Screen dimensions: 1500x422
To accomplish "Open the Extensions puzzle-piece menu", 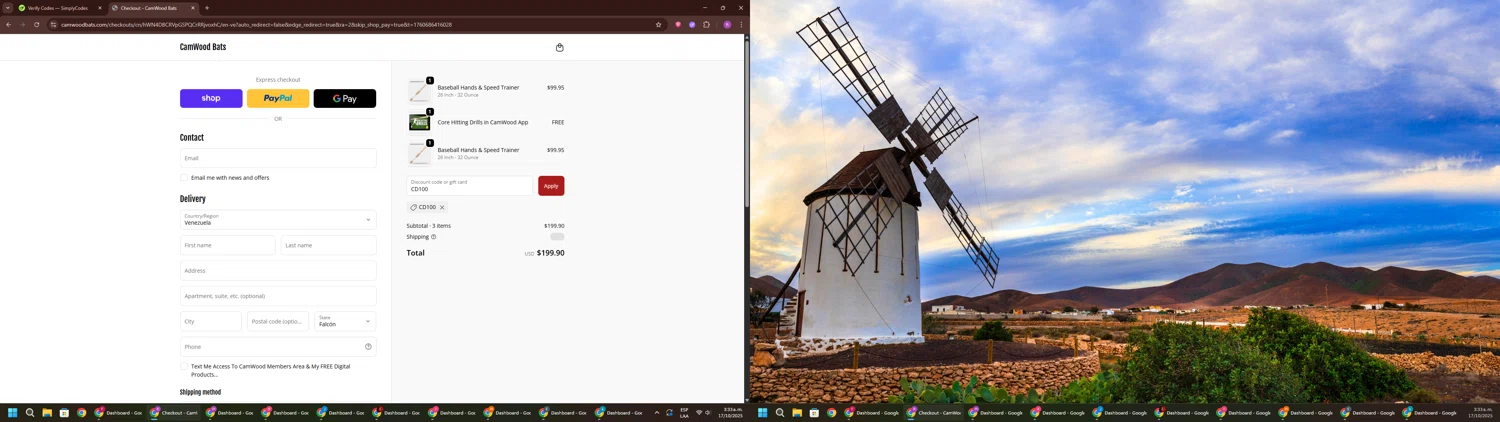I will click(x=706, y=24).
